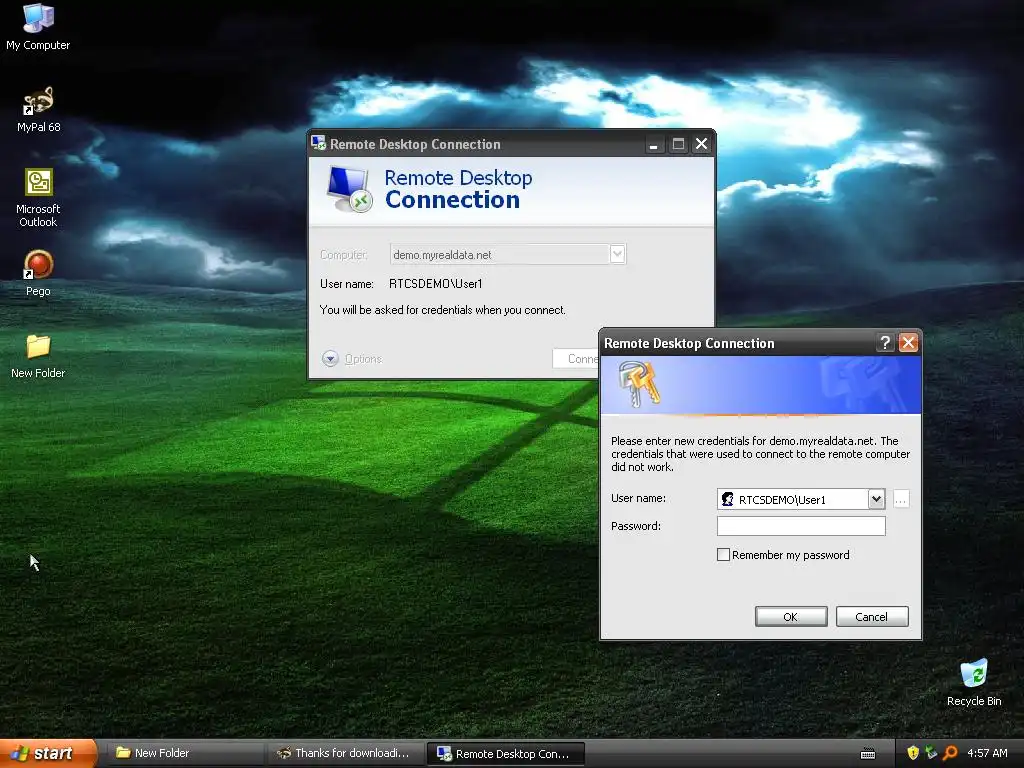Select the Microsoft Outlook desktop icon
The width and height of the screenshot is (1024, 768).
point(38,198)
